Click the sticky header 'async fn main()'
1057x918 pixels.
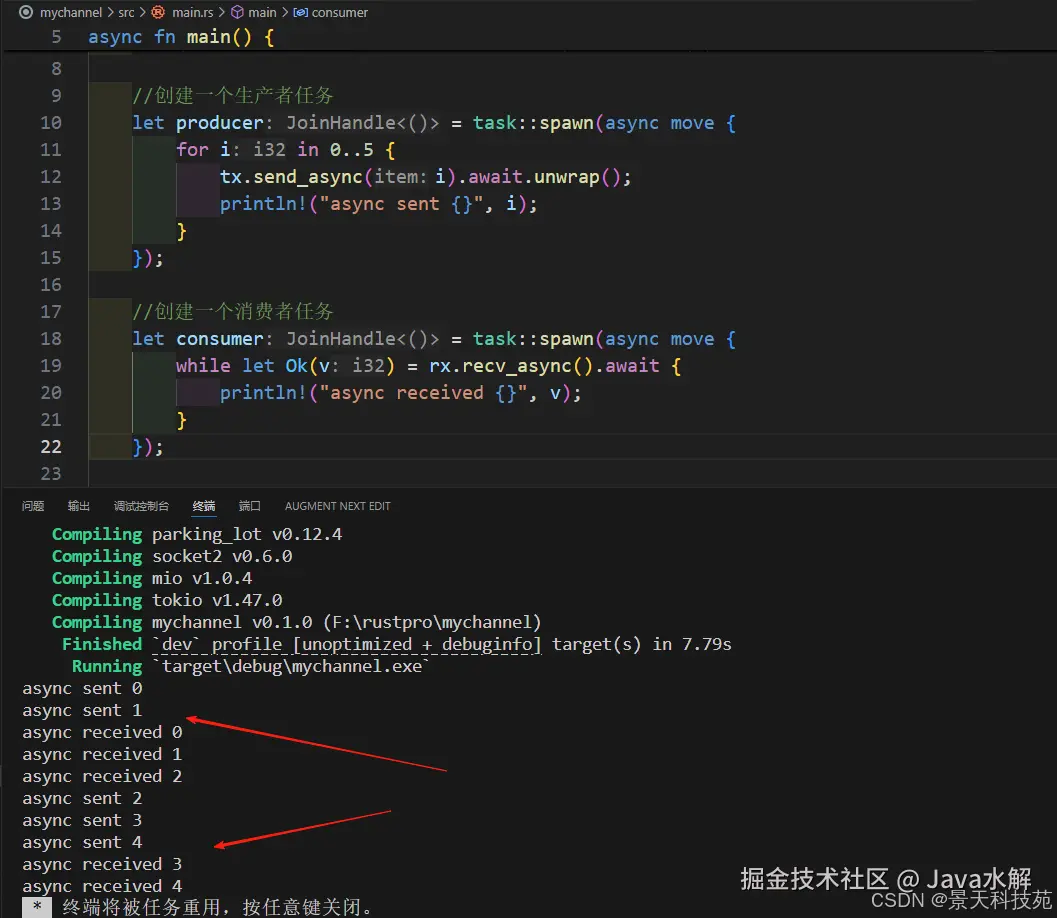181,36
